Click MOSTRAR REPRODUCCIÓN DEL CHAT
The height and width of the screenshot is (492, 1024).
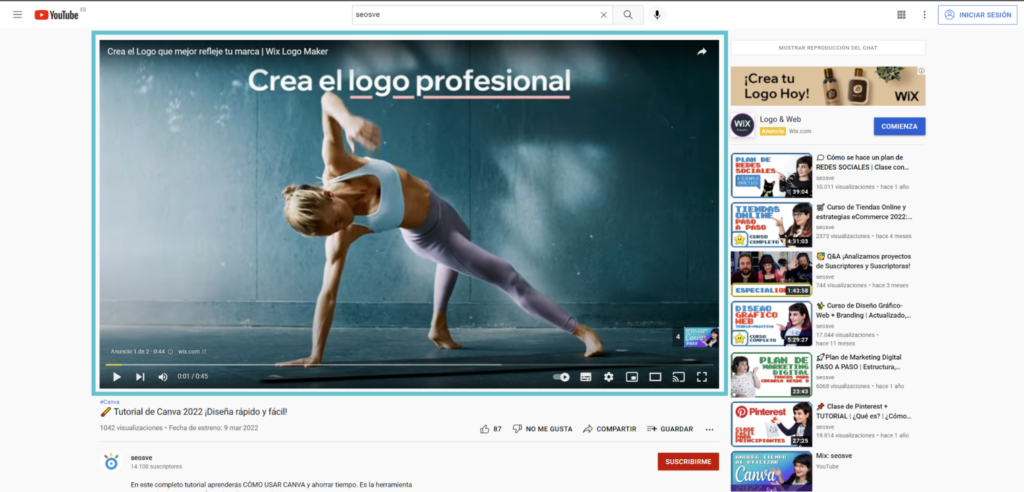(x=827, y=48)
